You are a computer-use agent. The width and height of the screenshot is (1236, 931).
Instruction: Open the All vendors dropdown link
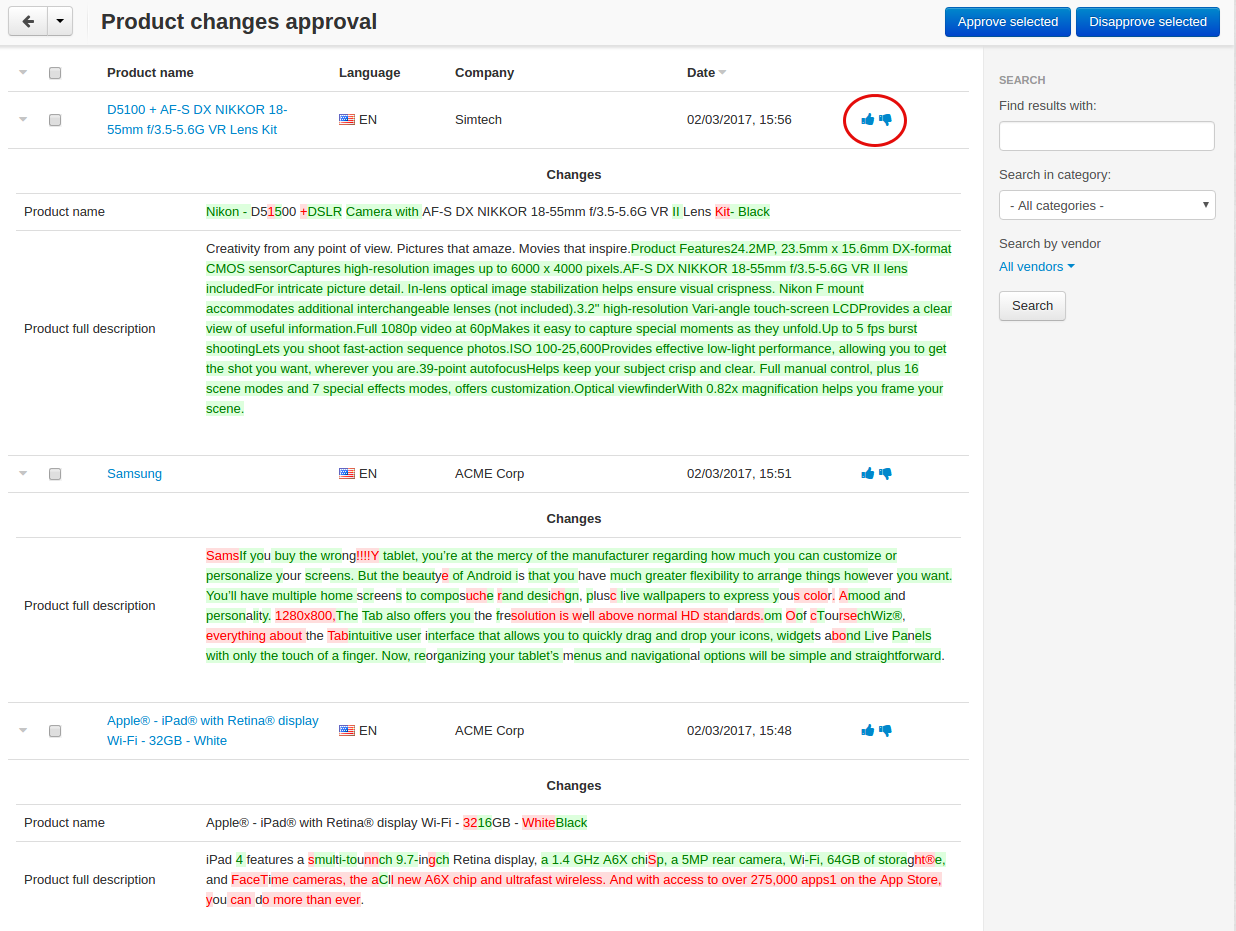tap(1037, 266)
